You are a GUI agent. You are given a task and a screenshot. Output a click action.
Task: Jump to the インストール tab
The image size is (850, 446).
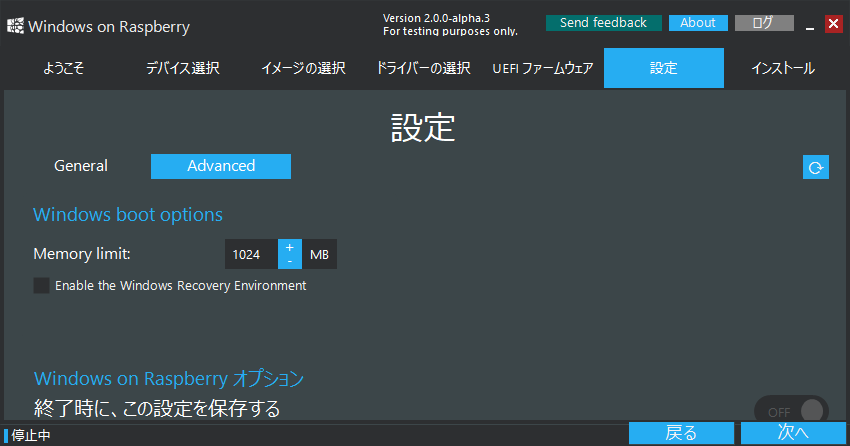[783, 68]
